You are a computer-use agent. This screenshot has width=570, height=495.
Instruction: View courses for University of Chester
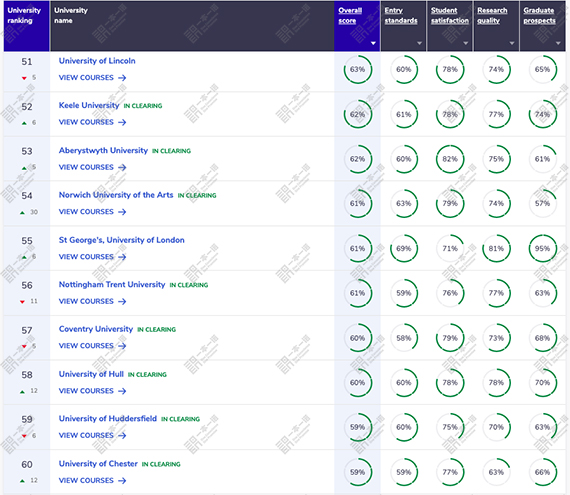tap(92, 481)
